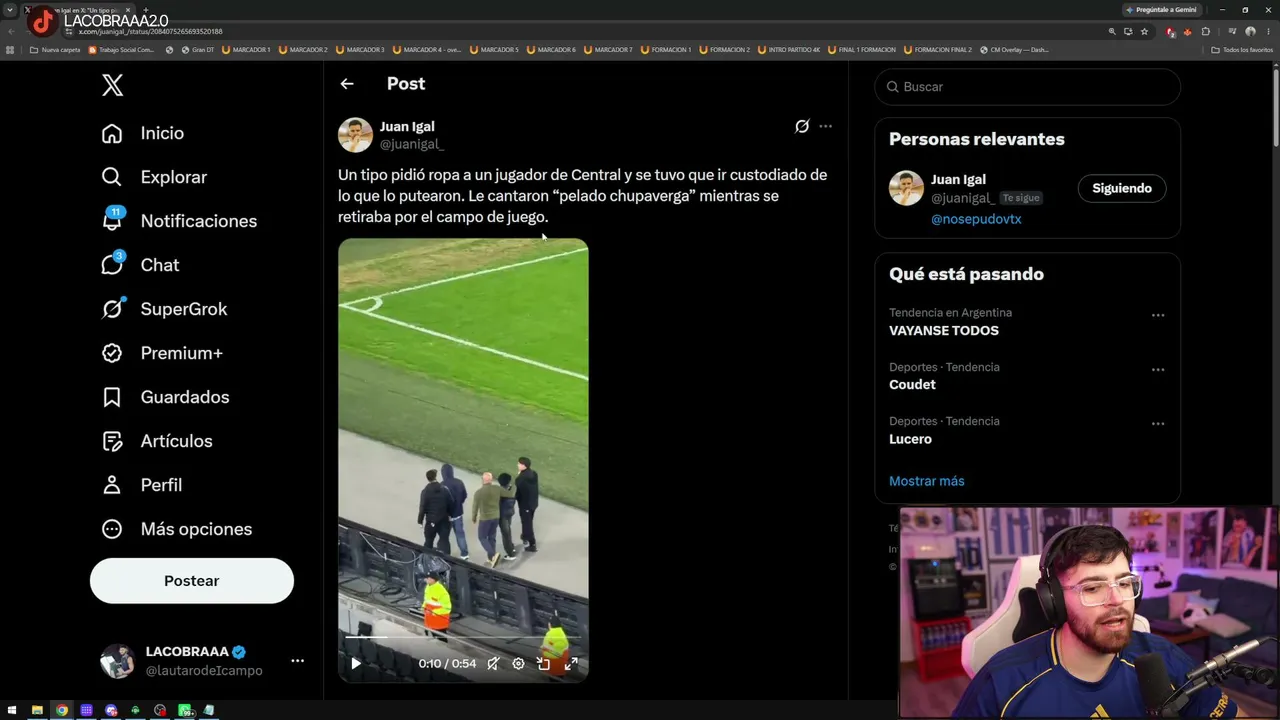Open the post's more options menu
This screenshot has width=1280, height=720.
tap(825, 126)
